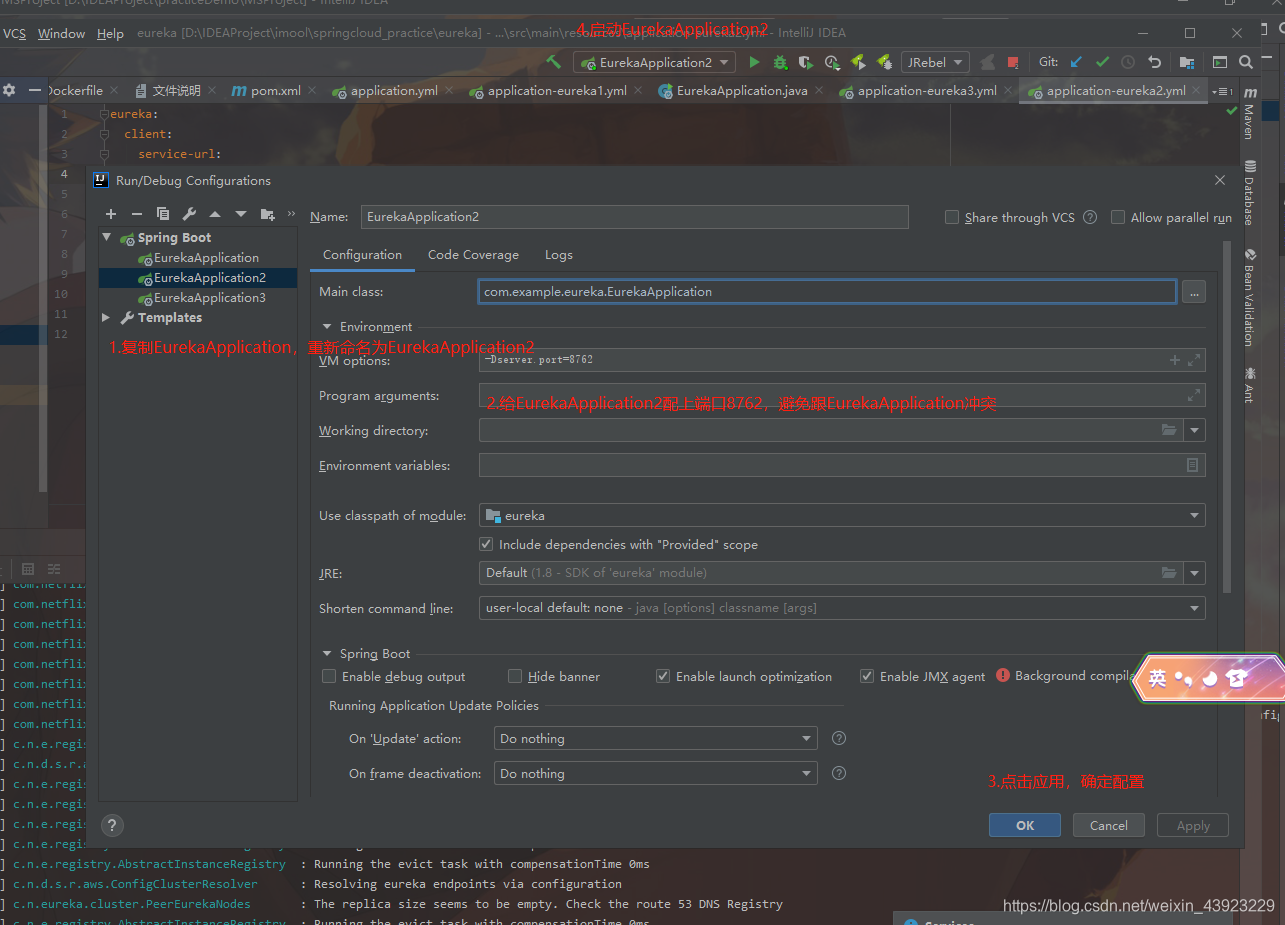Show Git history clock icon
1285x925 pixels.
(1128, 62)
